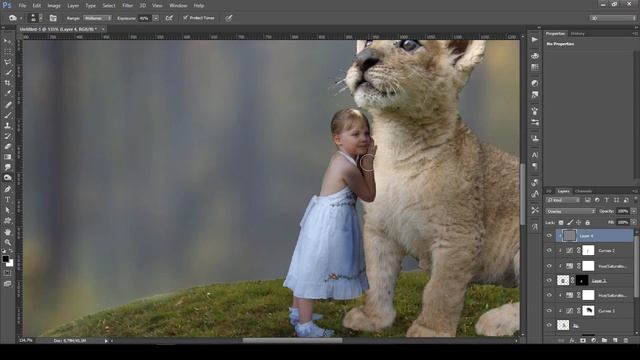Screen dimensions: 640x360
Task: Delete layer with trash icon
Action: pyautogui.click(x=626, y=340)
